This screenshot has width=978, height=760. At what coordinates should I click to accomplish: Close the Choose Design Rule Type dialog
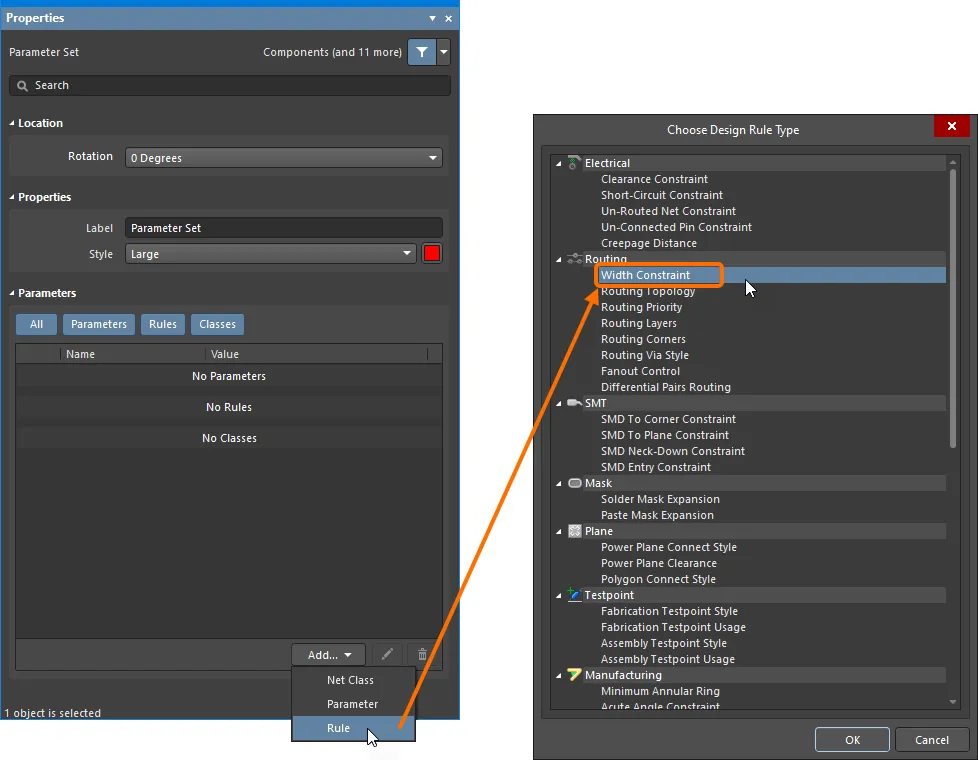pos(952,126)
